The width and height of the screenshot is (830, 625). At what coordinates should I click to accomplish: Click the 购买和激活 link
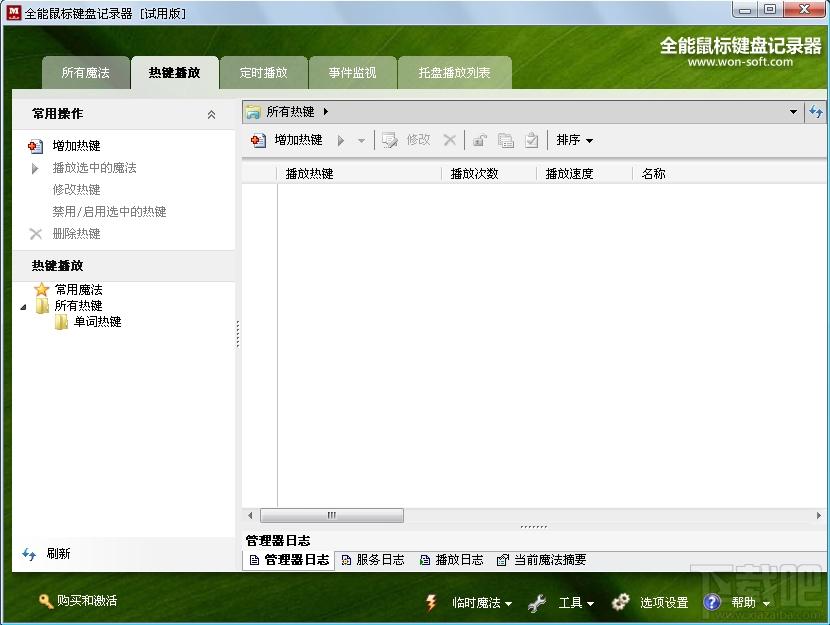pos(87,601)
